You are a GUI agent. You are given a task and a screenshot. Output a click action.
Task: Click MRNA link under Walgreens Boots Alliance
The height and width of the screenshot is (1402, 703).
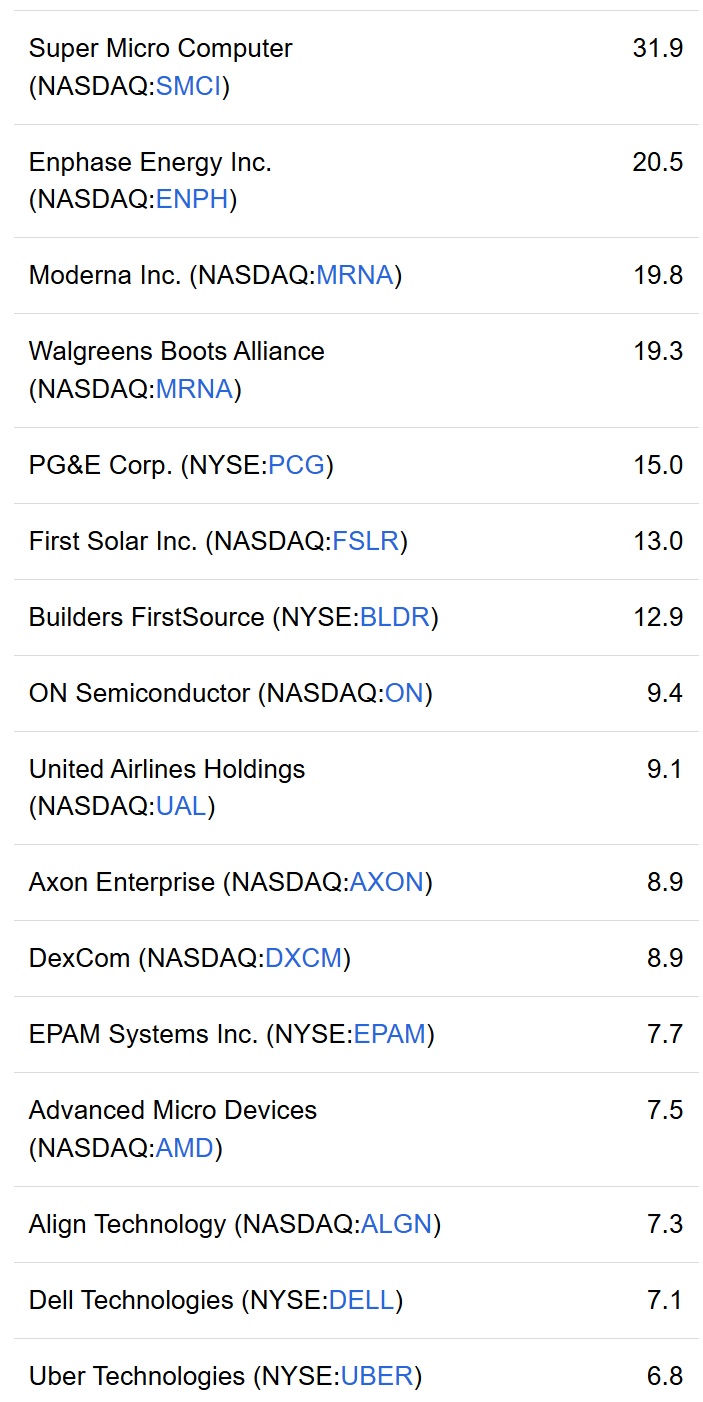point(195,389)
